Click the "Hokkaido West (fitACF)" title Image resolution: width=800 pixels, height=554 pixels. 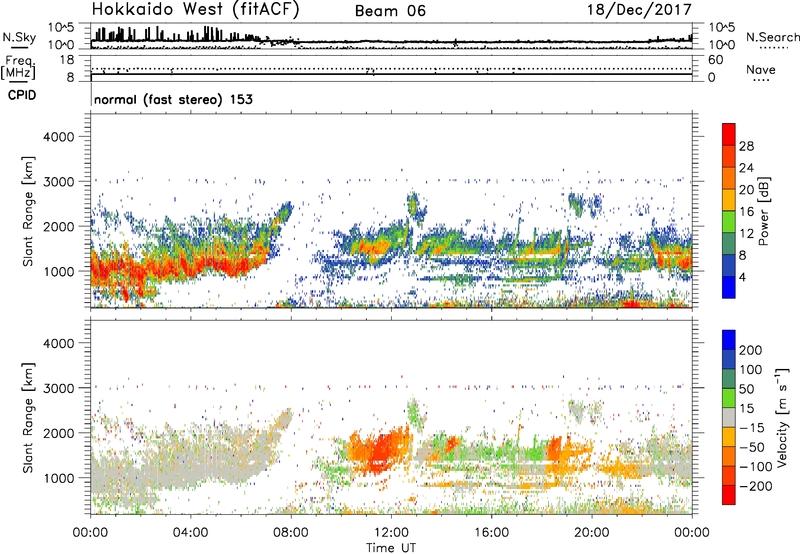click(195, 10)
